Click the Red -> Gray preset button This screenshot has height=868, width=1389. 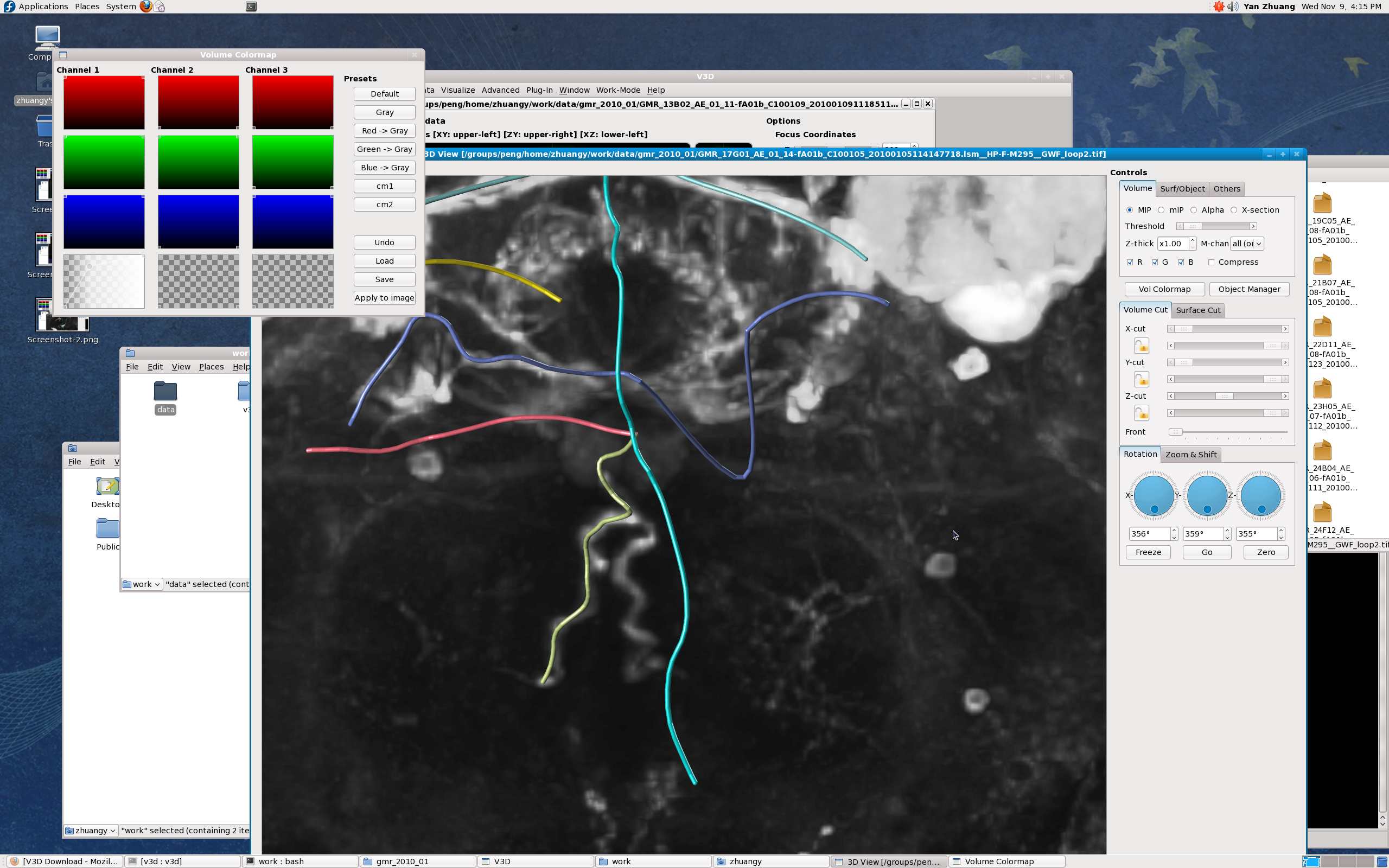tap(384, 131)
